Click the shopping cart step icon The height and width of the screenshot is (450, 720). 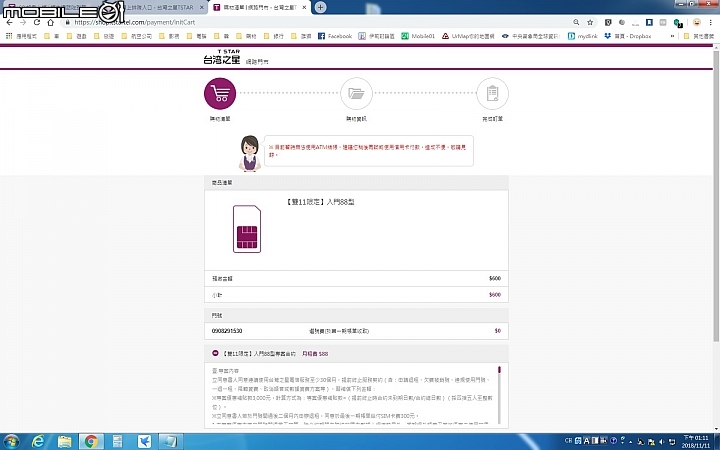(220, 94)
